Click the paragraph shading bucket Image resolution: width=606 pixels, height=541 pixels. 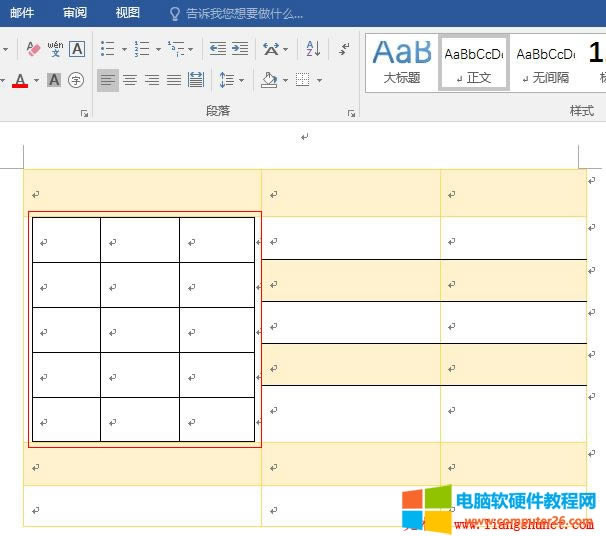click(269, 80)
